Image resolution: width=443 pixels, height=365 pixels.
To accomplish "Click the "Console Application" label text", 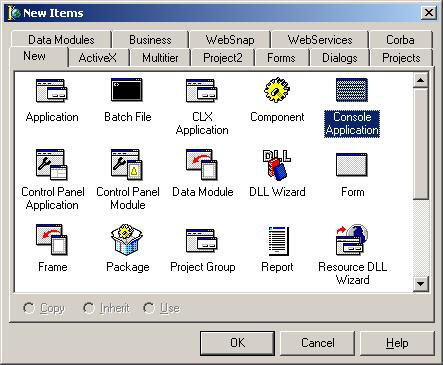I will (352, 123).
